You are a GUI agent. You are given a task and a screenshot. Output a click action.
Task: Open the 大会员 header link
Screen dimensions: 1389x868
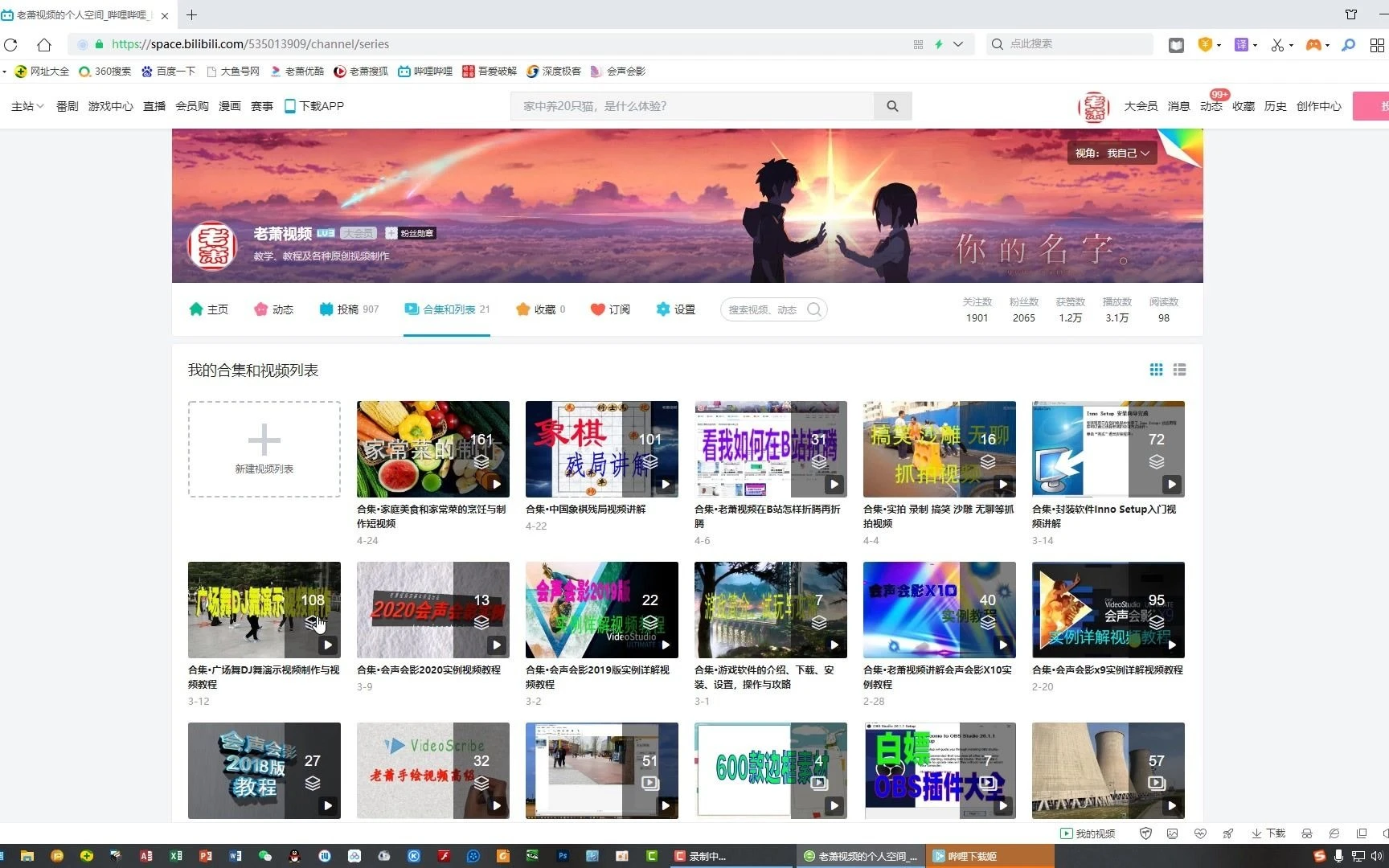(x=1141, y=106)
